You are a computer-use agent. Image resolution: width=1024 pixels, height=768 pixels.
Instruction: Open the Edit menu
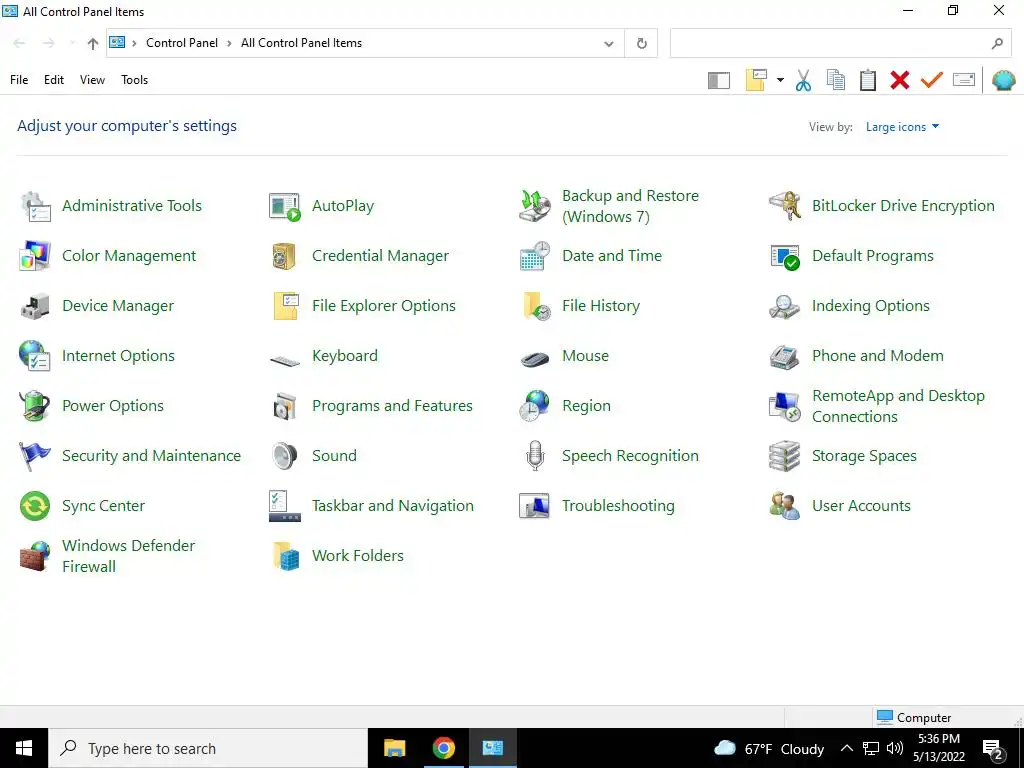pyautogui.click(x=54, y=80)
